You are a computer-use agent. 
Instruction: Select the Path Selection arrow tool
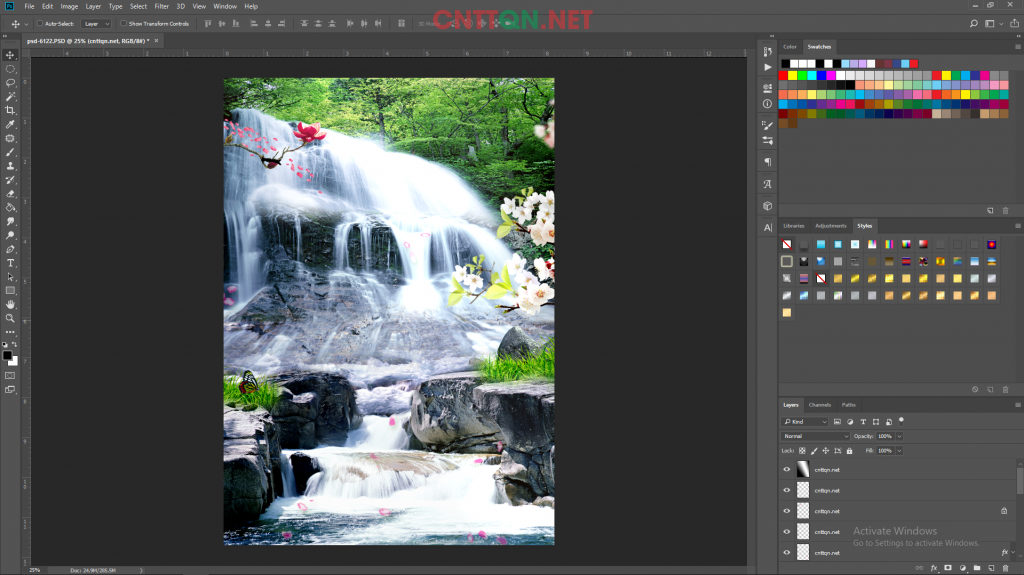pos(10,277)
